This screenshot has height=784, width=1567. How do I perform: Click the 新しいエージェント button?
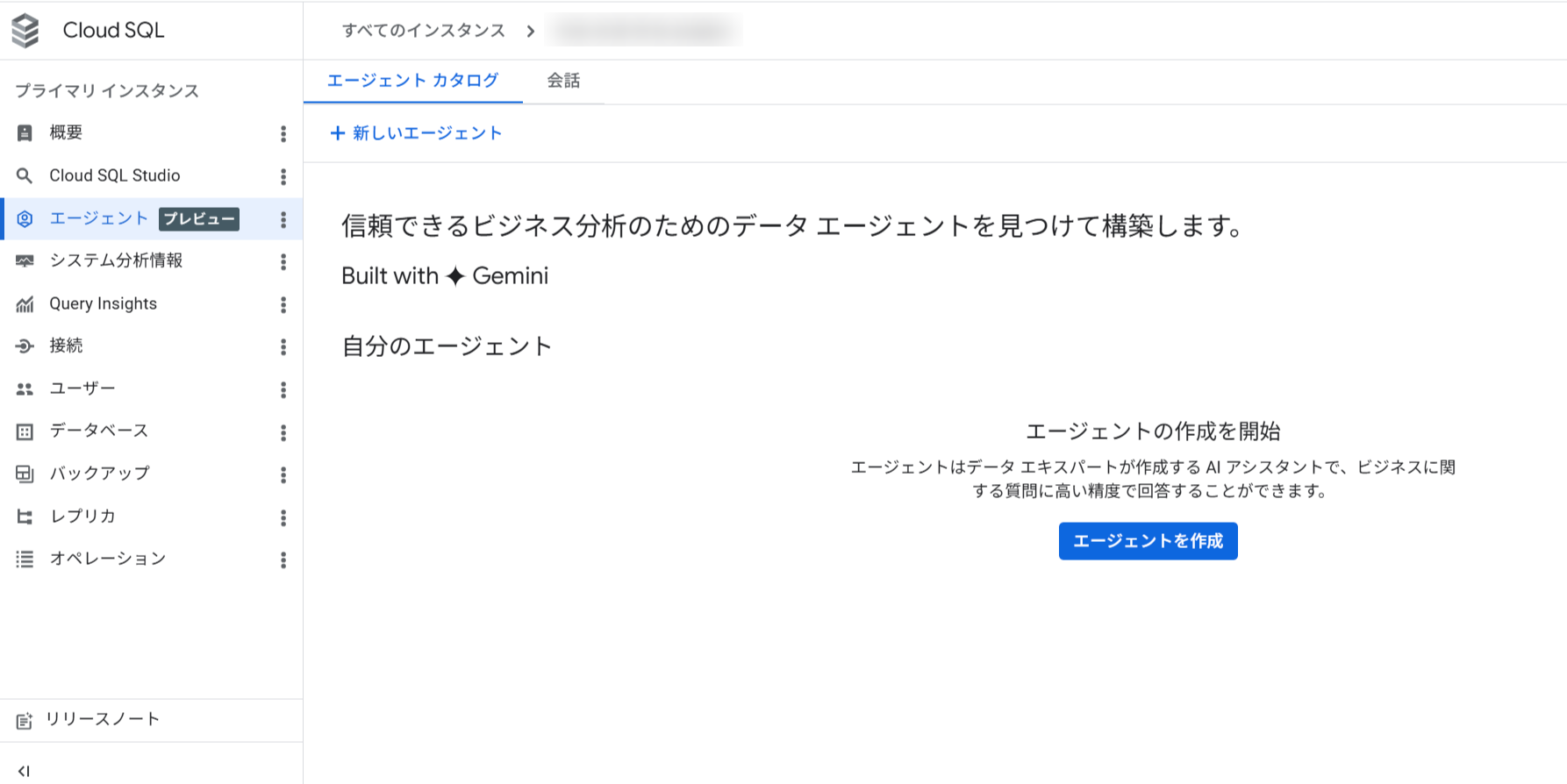coord(416,133)
